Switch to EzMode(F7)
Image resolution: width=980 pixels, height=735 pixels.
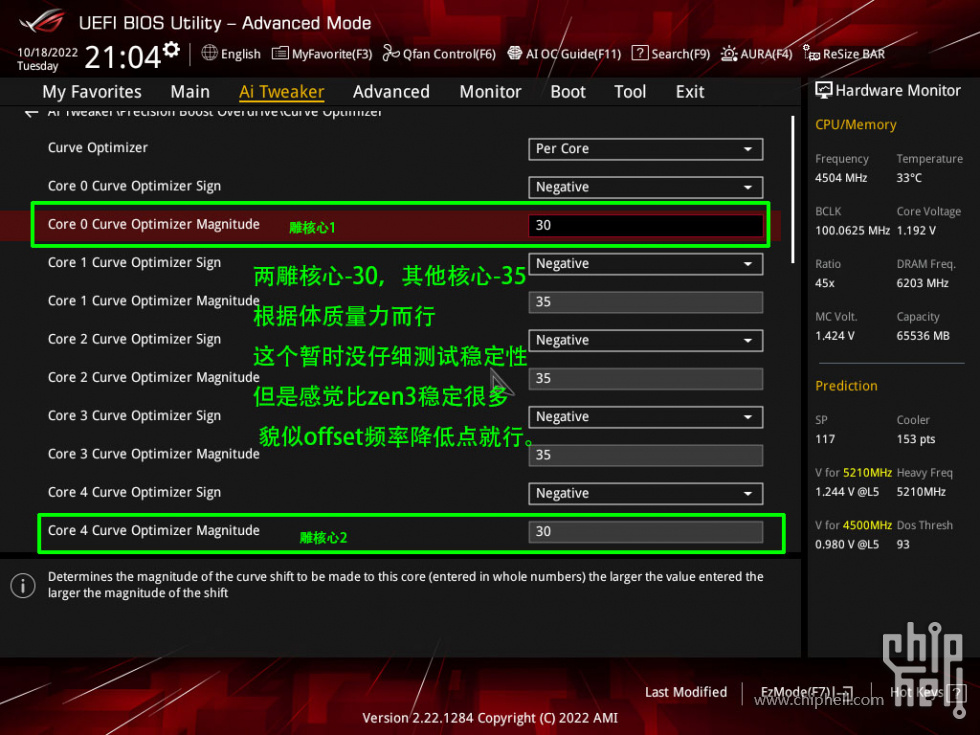pos(807,692)
